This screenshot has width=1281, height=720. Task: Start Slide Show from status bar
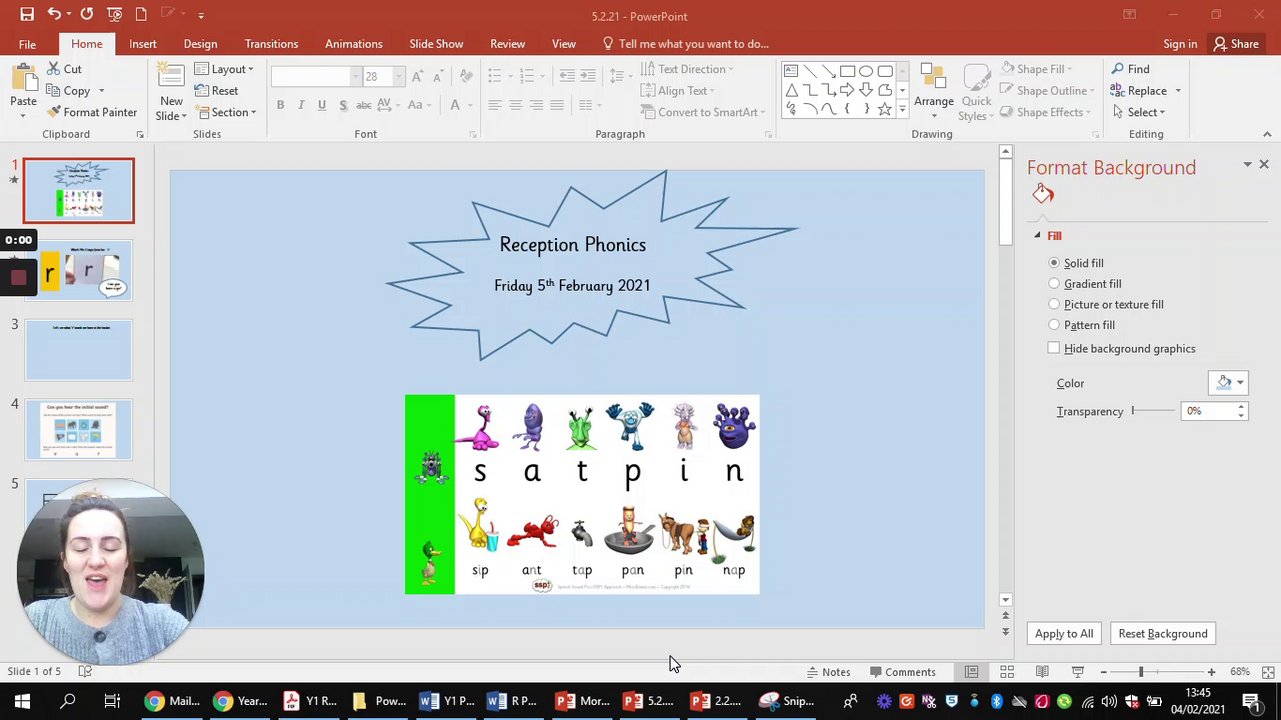1077,672
